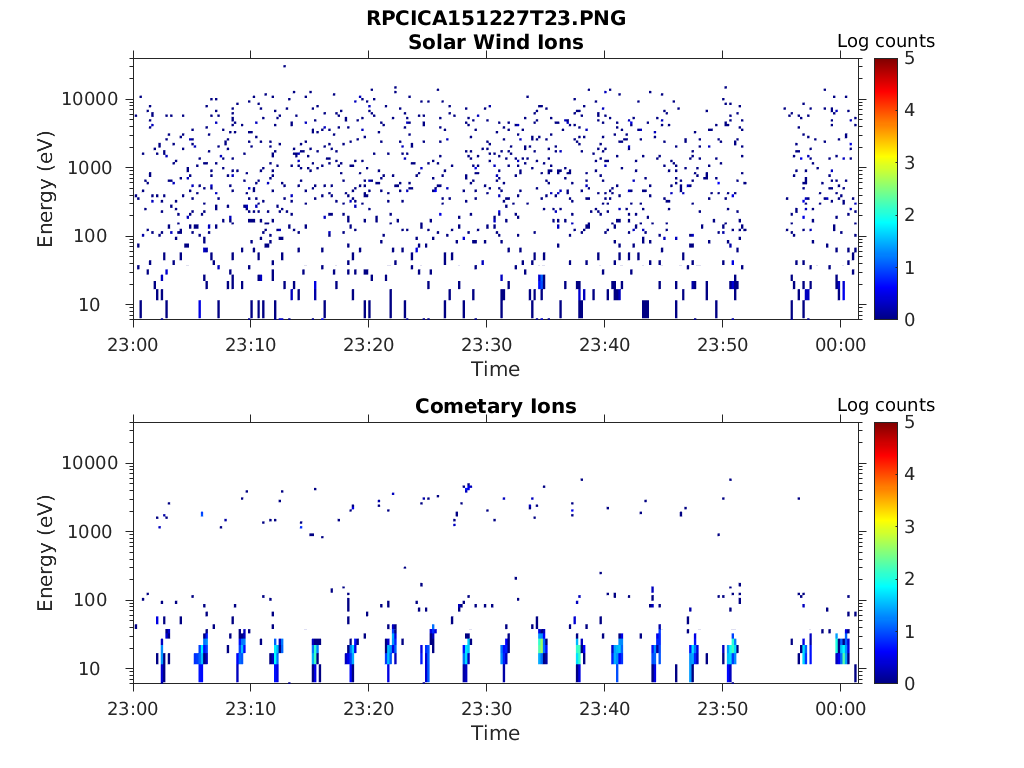Click the bottom plot's Time axis label
The width and height of the screenshot is (1024, 768).
(496, 733)
